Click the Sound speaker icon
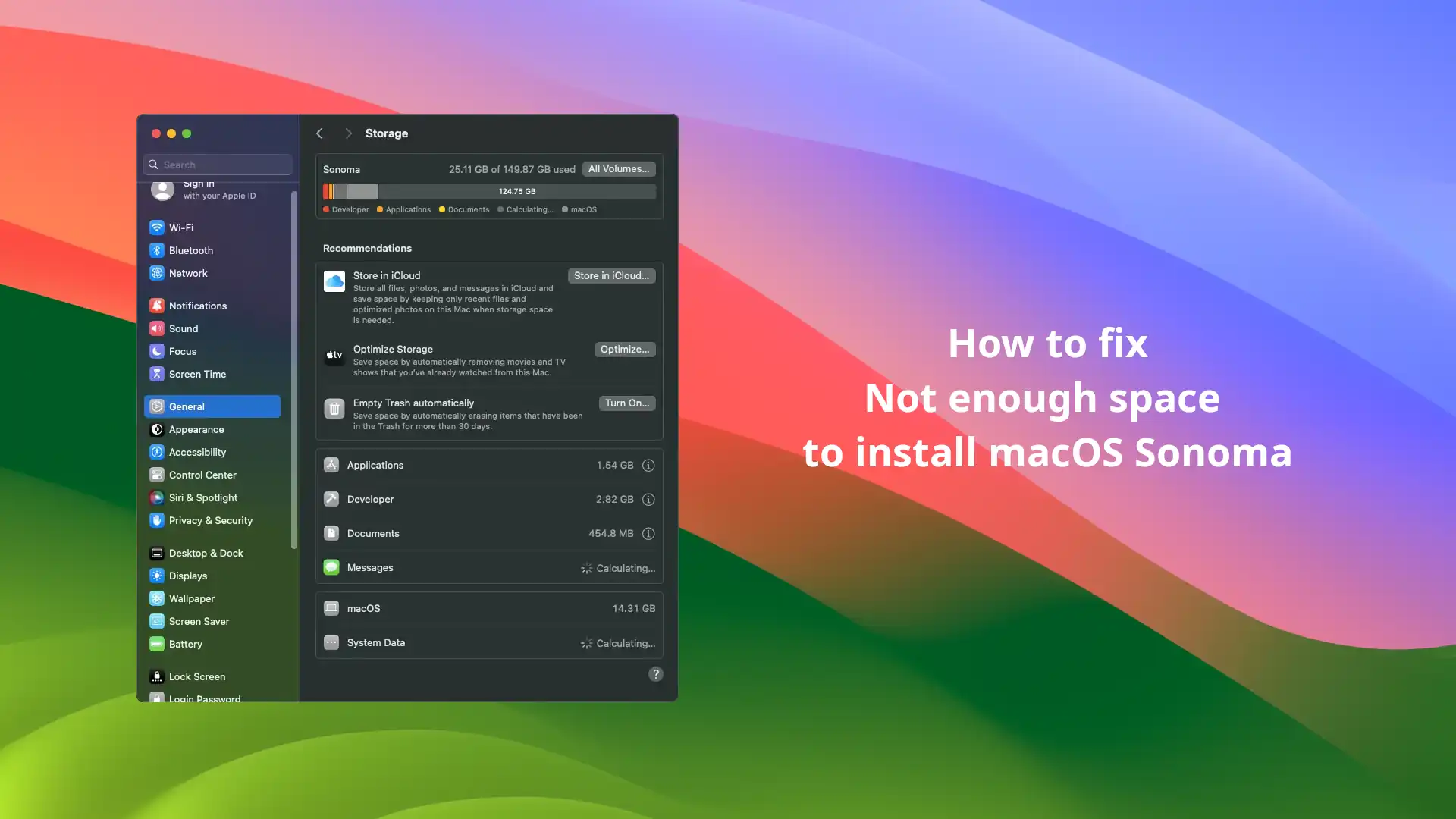This screenshot has height=819, width=1456. pyautogui.click(x=157, y=328)
